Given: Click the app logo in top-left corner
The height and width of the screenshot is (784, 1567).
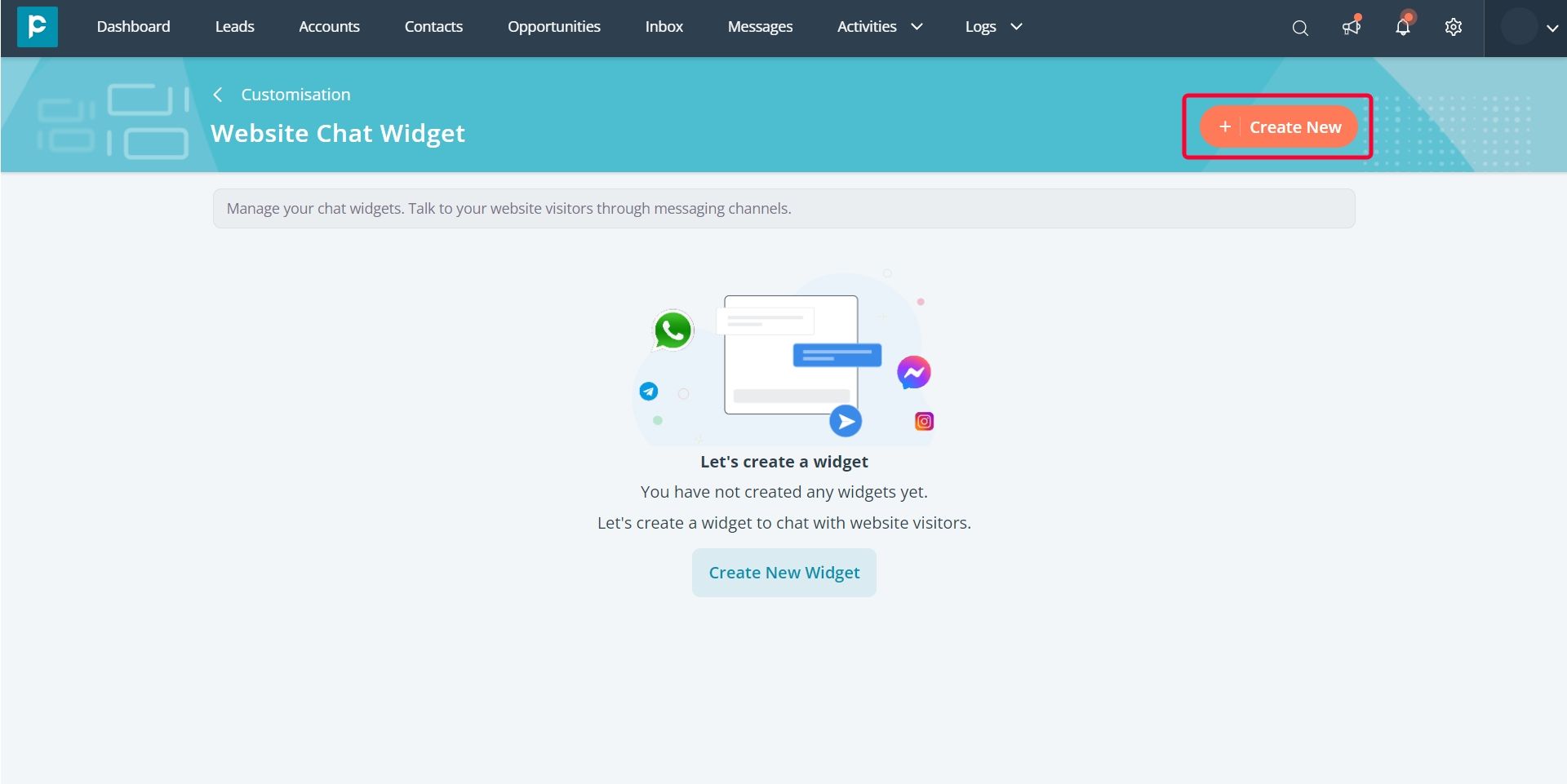Looking at the screenshot, I should point(37,27).
